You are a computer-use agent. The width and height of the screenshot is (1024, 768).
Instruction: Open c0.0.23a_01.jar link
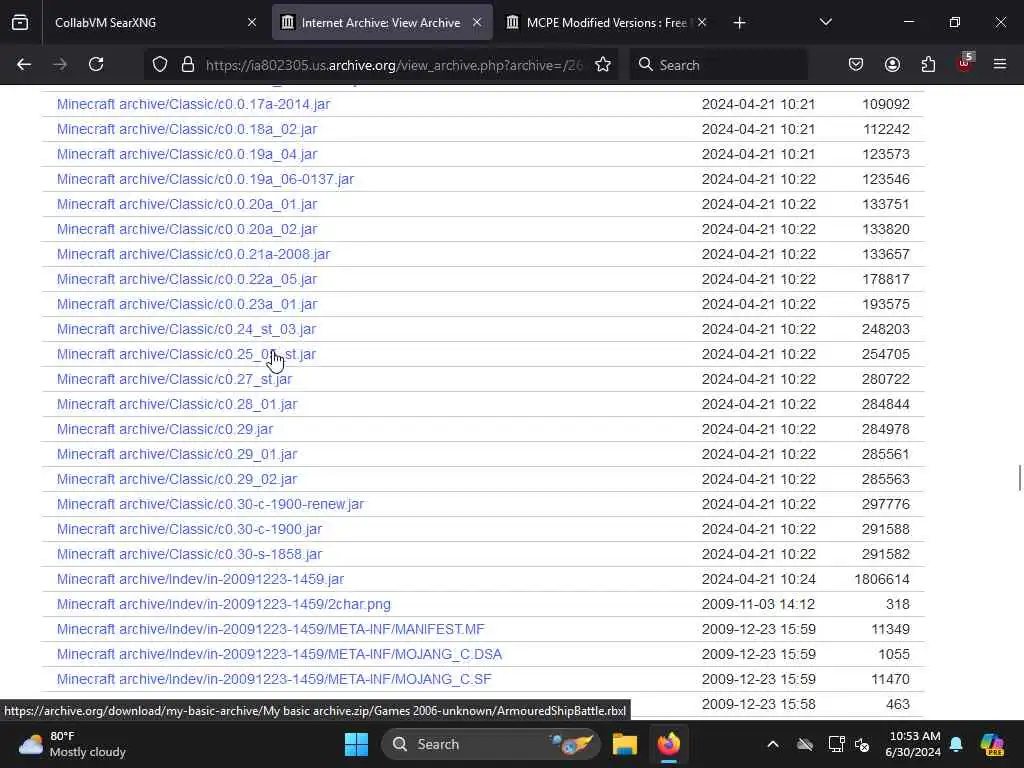click(187, 304)
